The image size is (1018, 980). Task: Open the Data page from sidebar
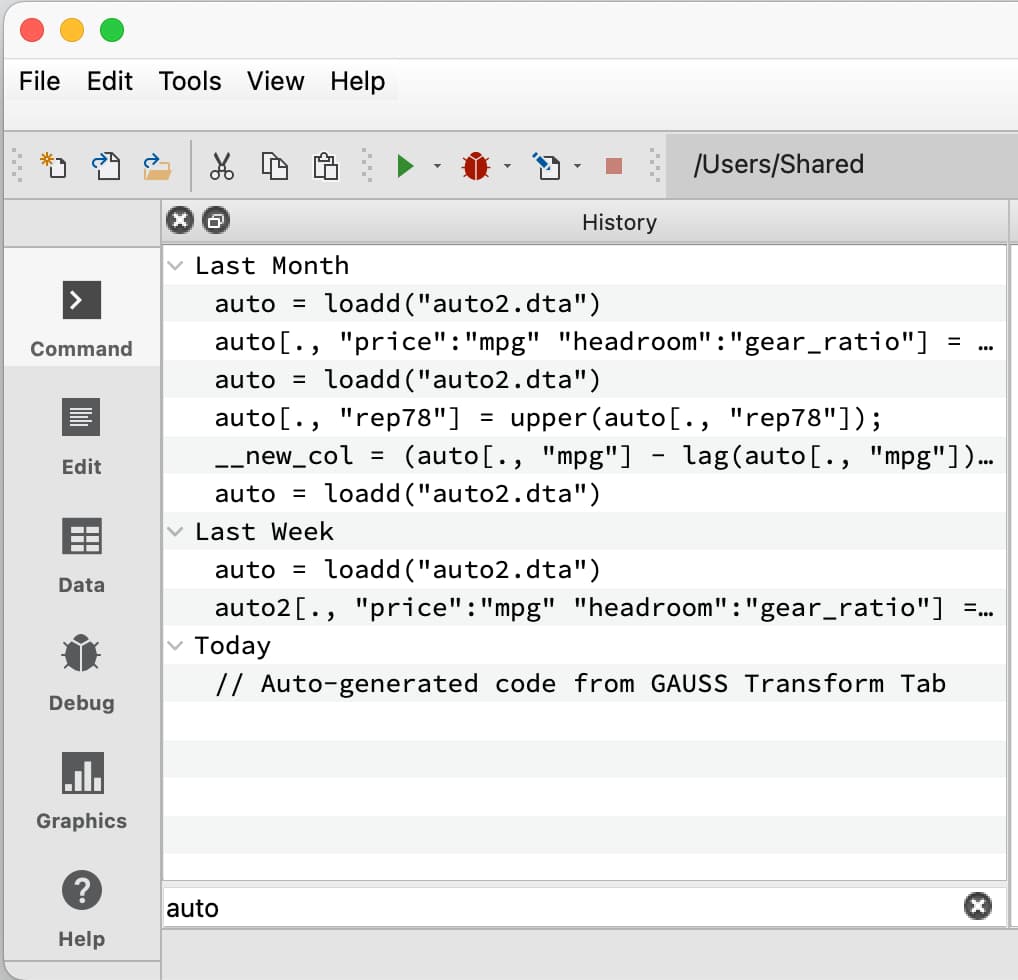point(81,553)
